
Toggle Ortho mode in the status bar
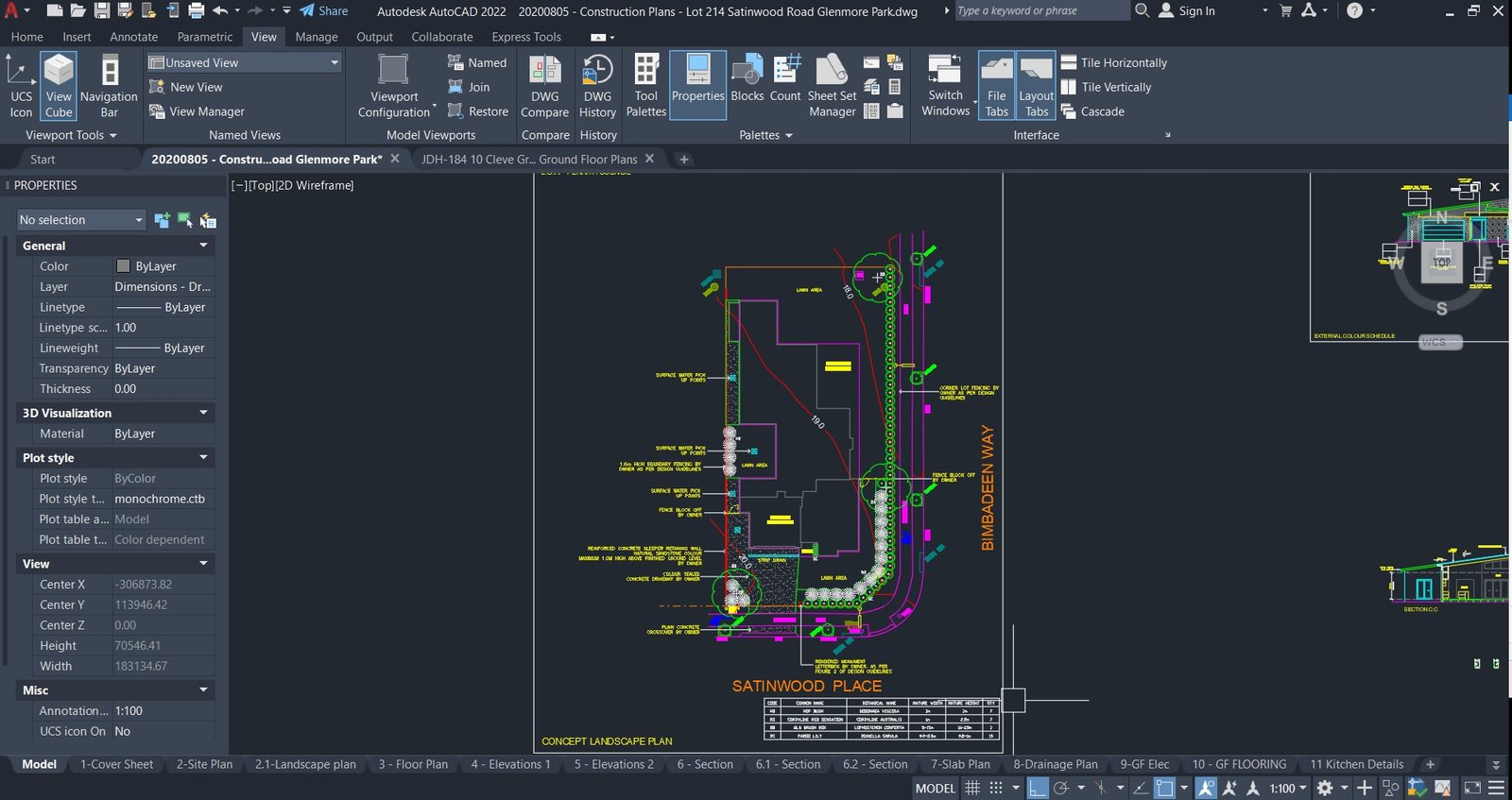(1038, 788)
